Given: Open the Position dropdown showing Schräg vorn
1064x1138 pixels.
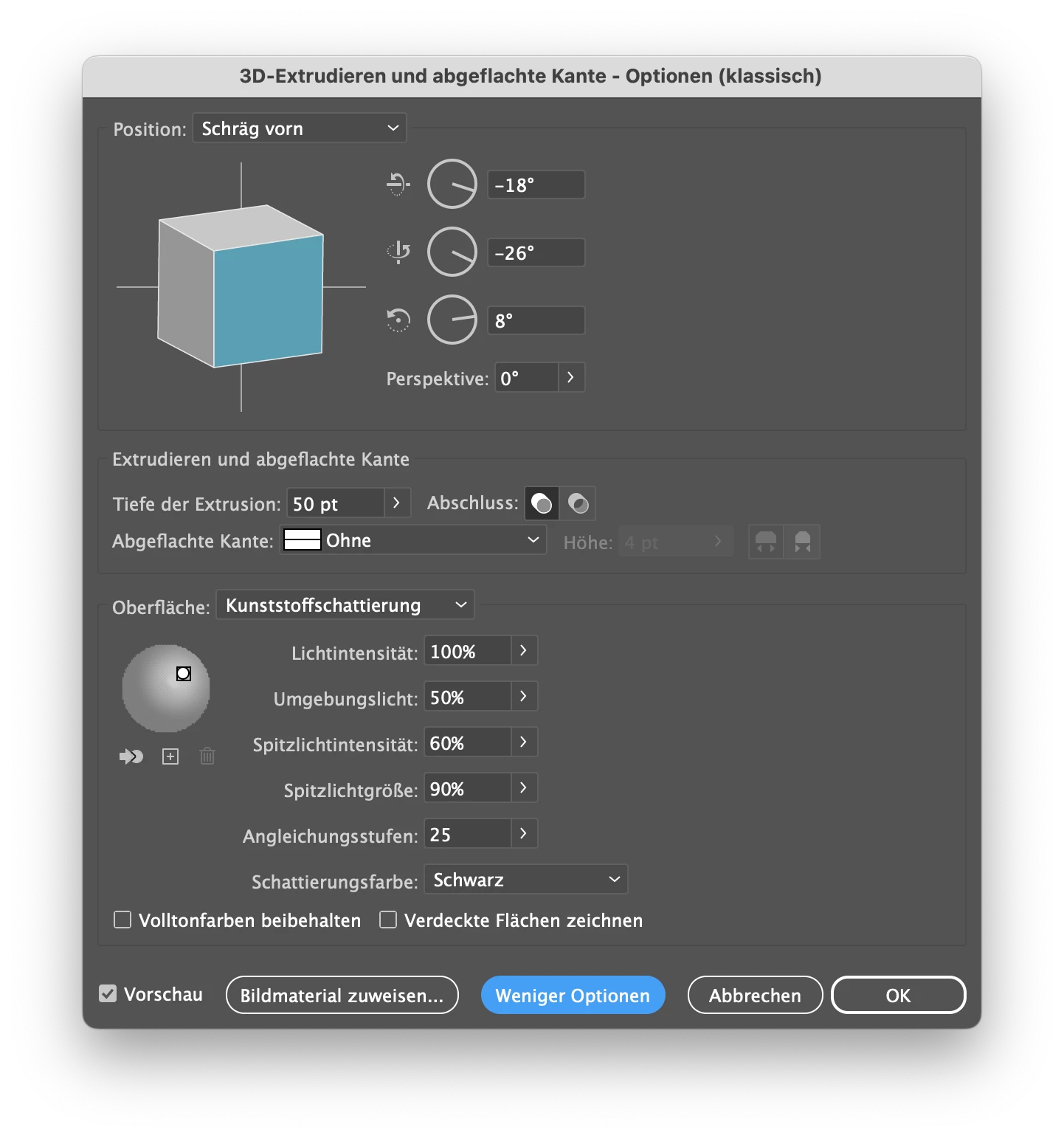Looking at the screenshot, I should [x=300, y=128].
